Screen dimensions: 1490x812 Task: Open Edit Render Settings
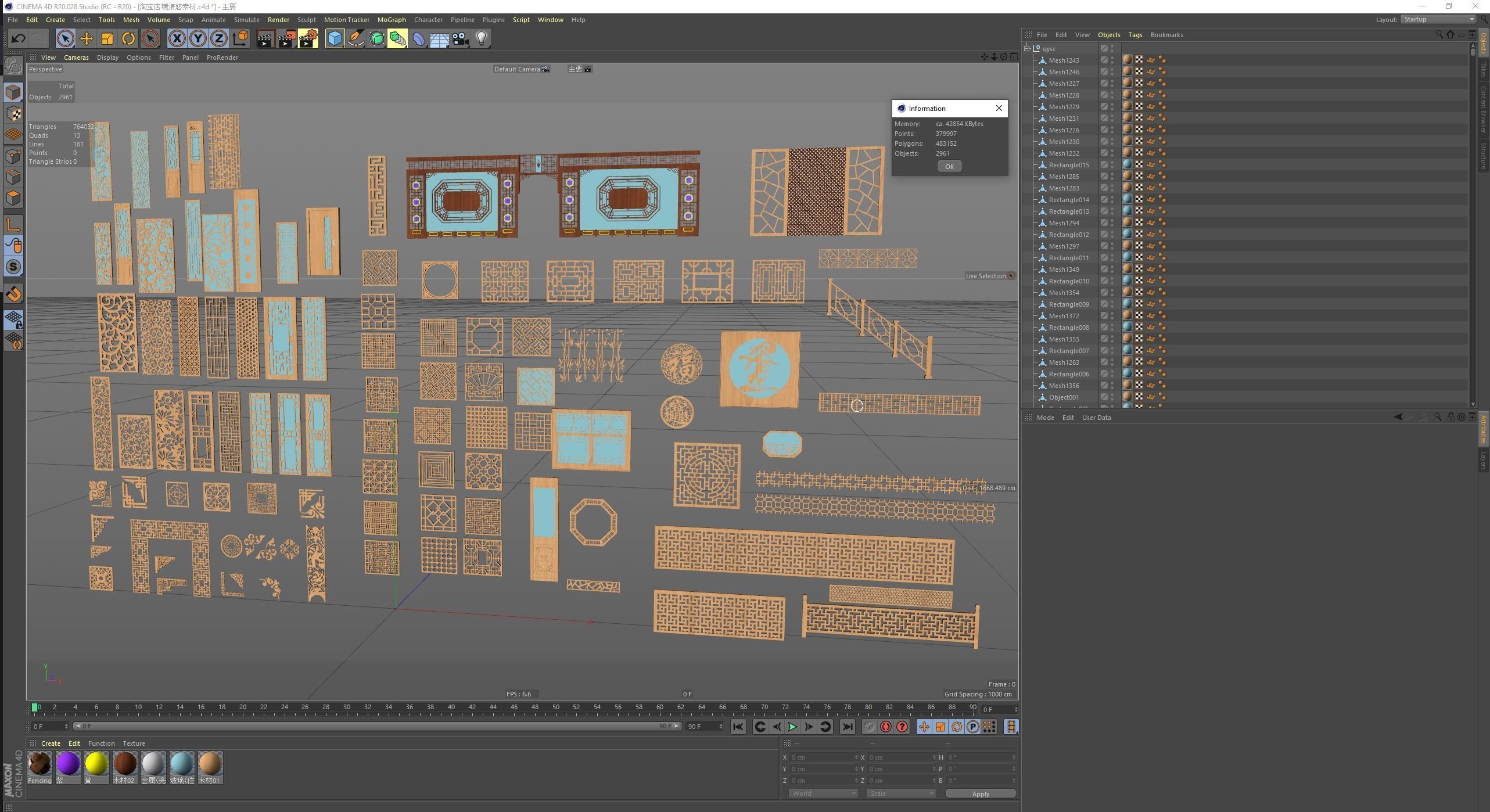tap(308, 39)
